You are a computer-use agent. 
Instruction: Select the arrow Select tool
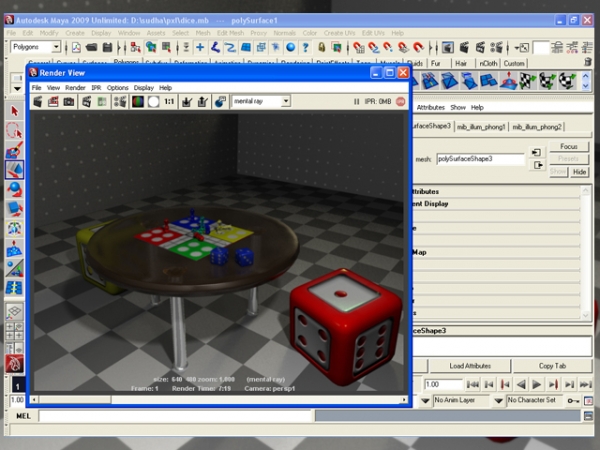point(15,111)
